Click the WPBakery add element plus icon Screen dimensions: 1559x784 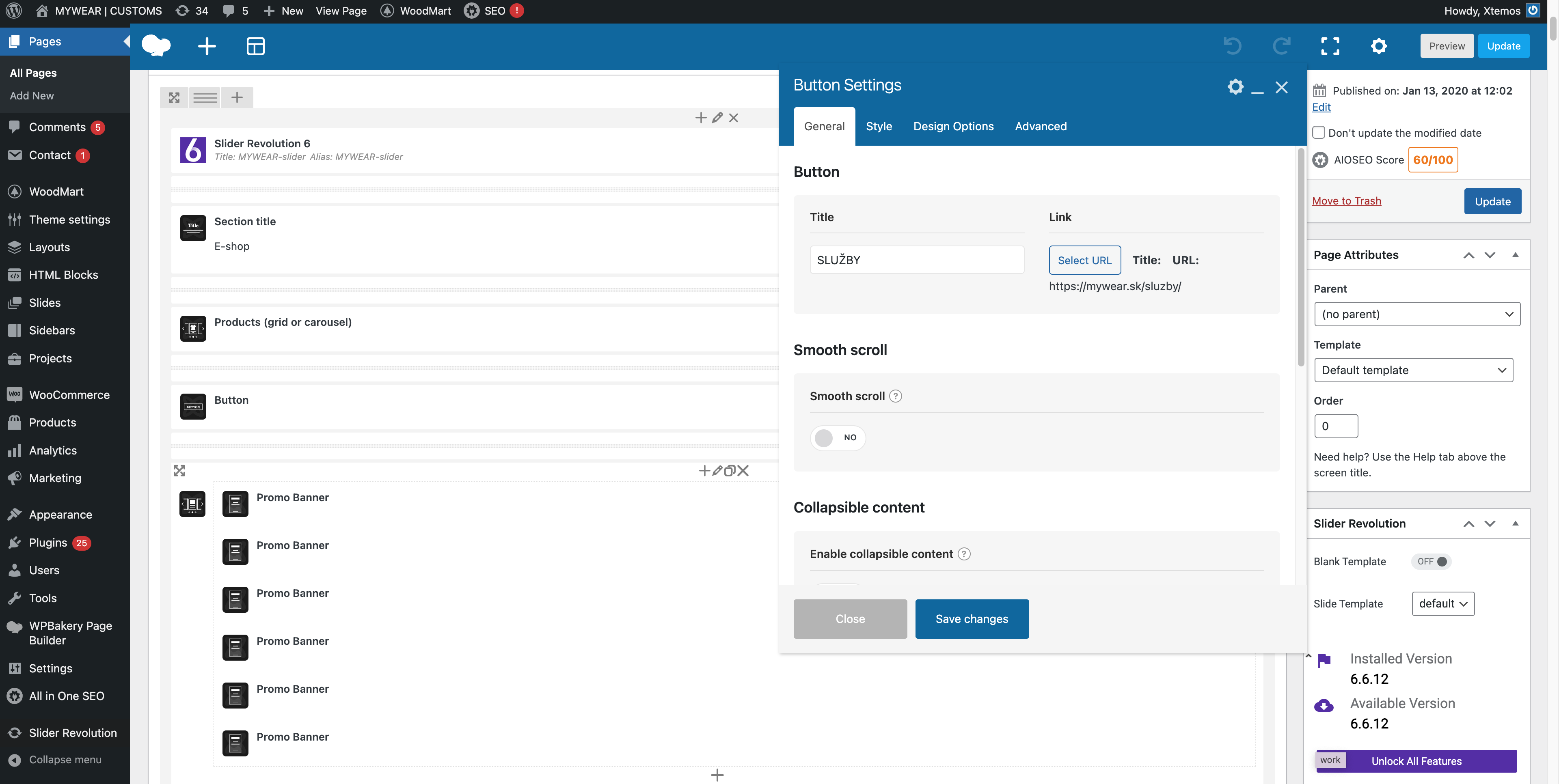tap(206, 46)
